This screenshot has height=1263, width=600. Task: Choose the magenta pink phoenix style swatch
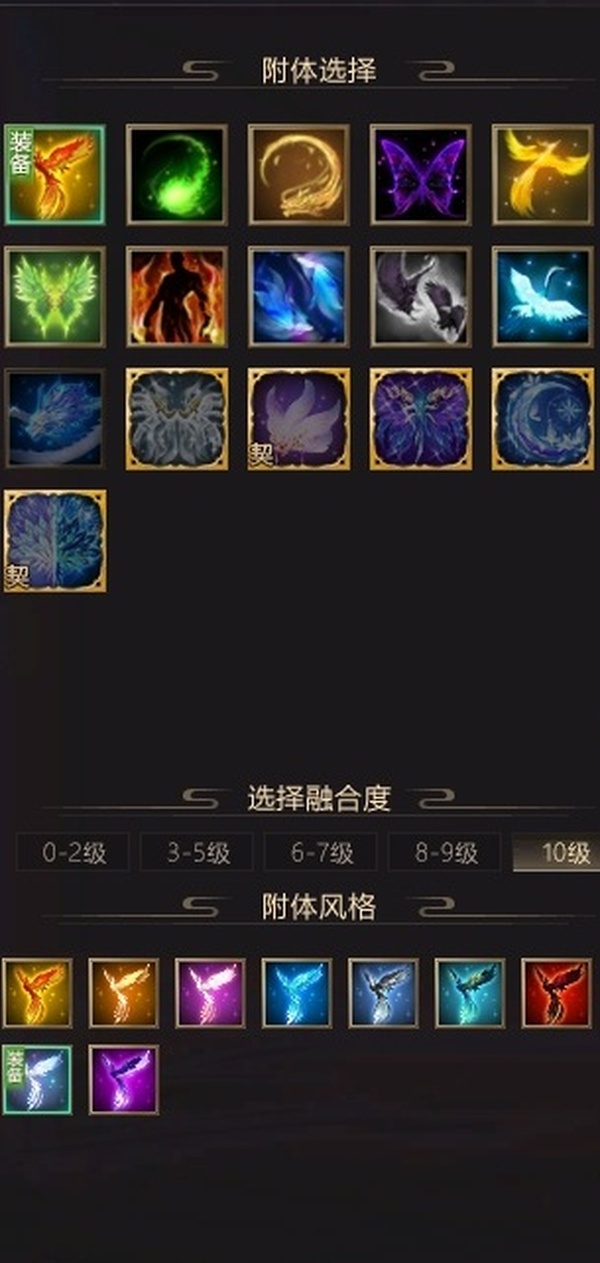[x=210, y=993]
